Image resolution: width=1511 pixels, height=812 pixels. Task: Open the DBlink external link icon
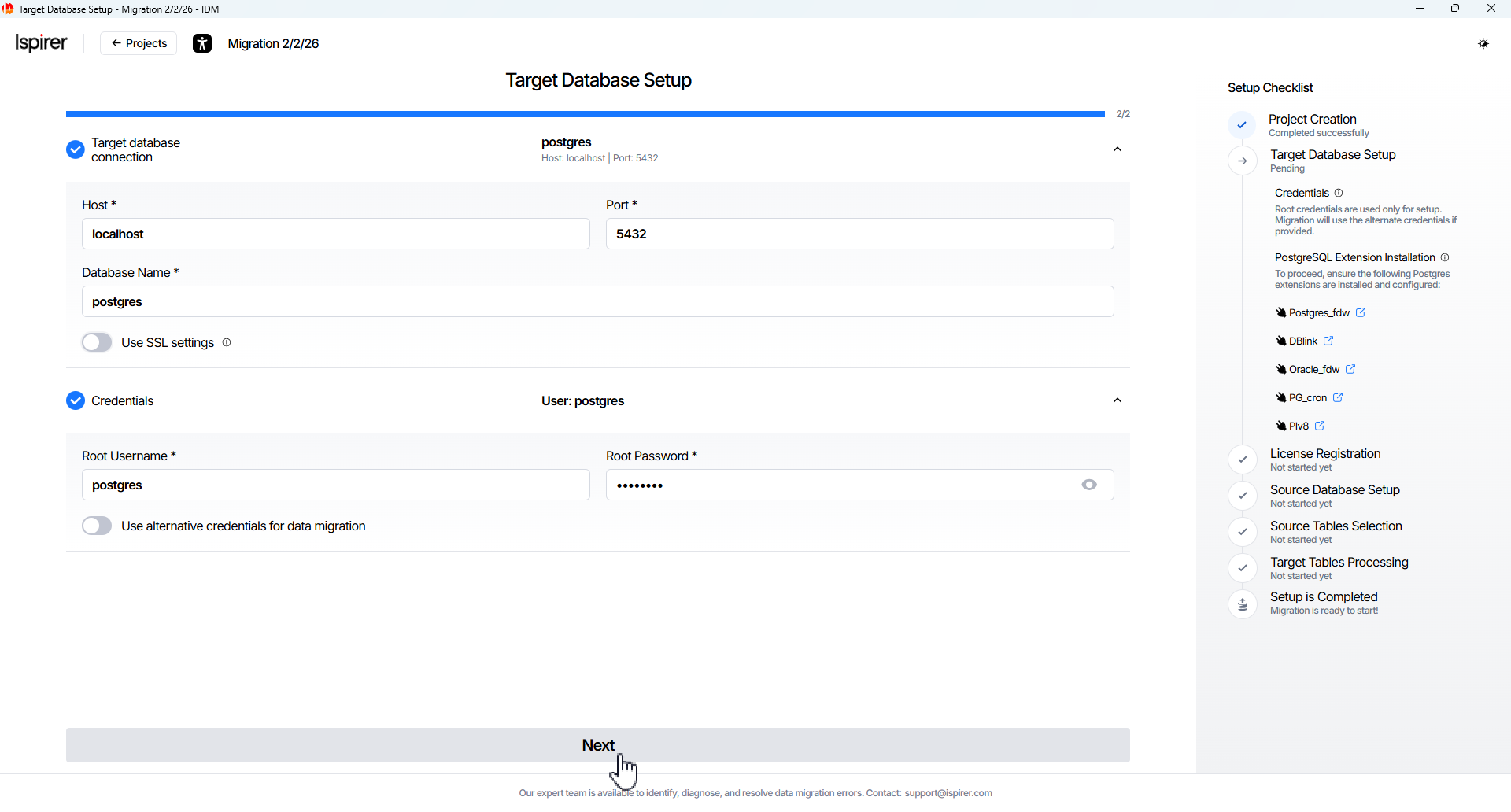click(x=1328, y=341)
